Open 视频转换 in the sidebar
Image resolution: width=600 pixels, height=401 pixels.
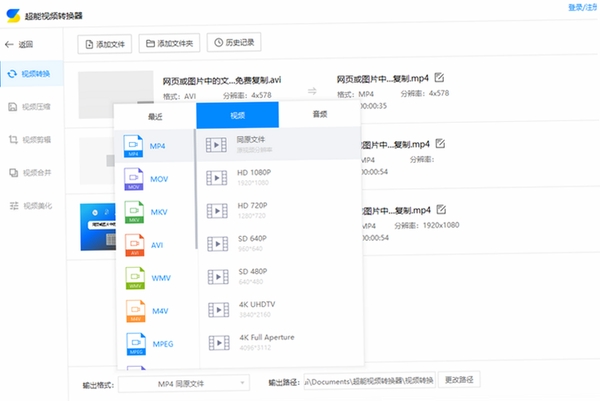pos(31,74)
